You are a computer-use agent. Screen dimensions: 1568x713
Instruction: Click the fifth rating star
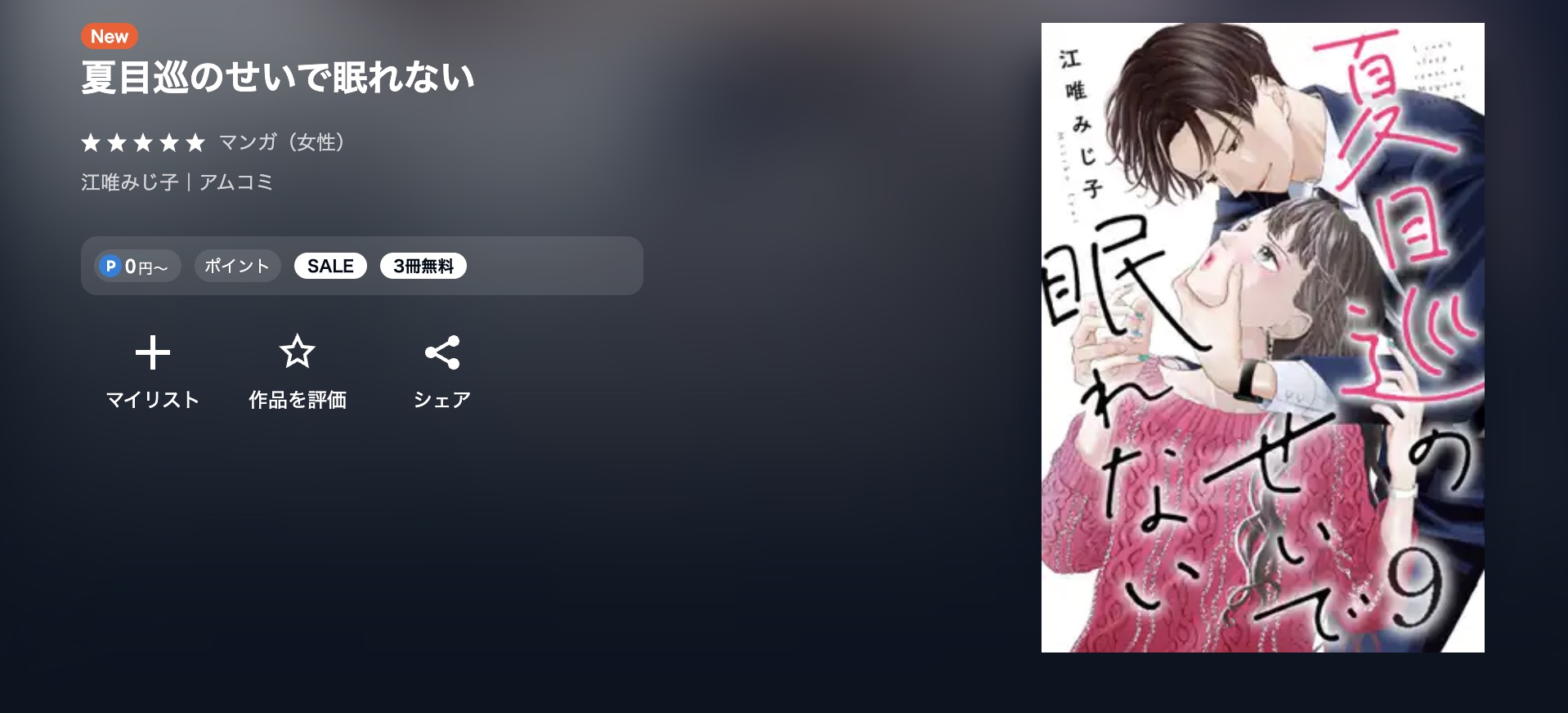pyautogui.click(x=195, y=143)
